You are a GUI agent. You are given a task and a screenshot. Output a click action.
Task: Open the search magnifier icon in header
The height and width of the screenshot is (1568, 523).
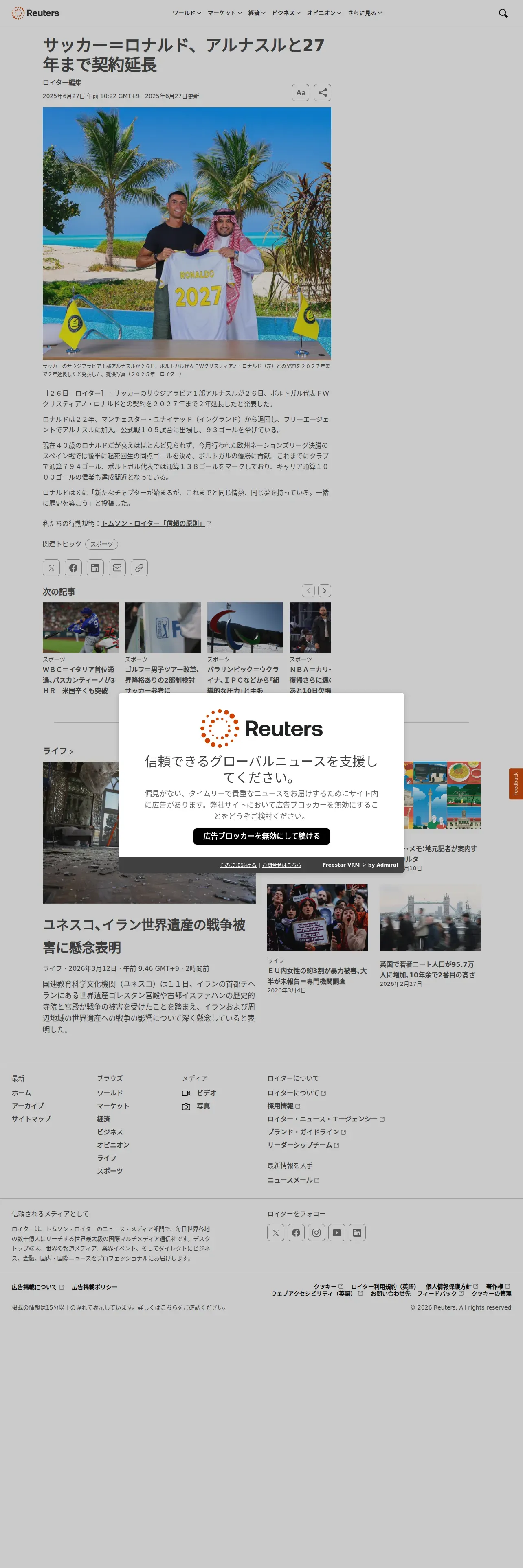point(503,13)
